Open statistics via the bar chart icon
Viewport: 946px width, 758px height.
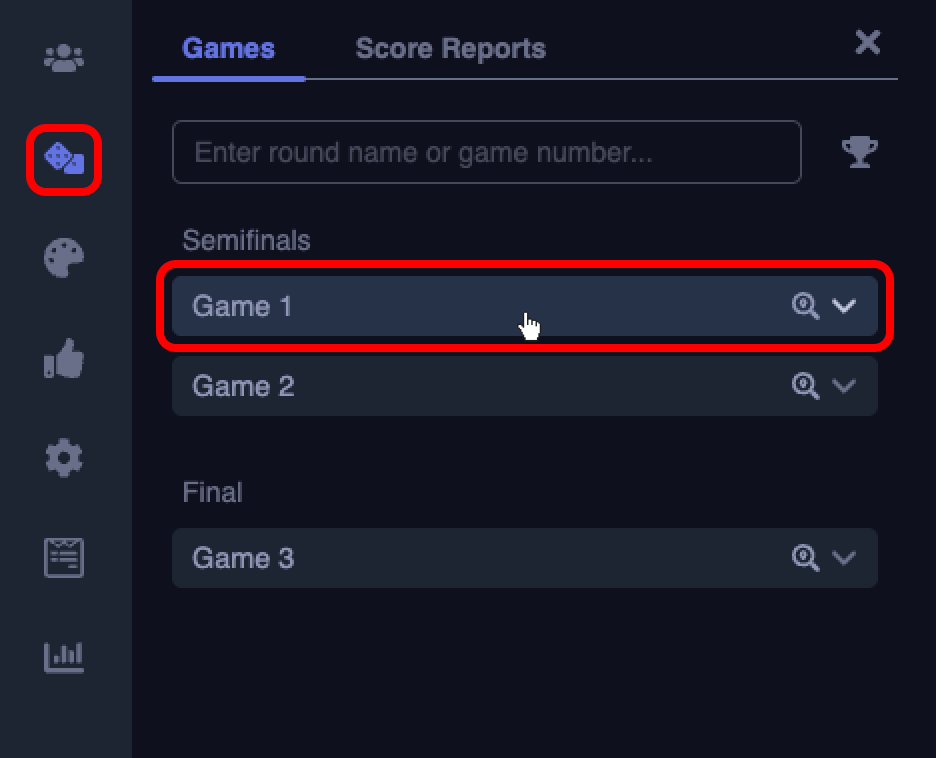(63, 657)
